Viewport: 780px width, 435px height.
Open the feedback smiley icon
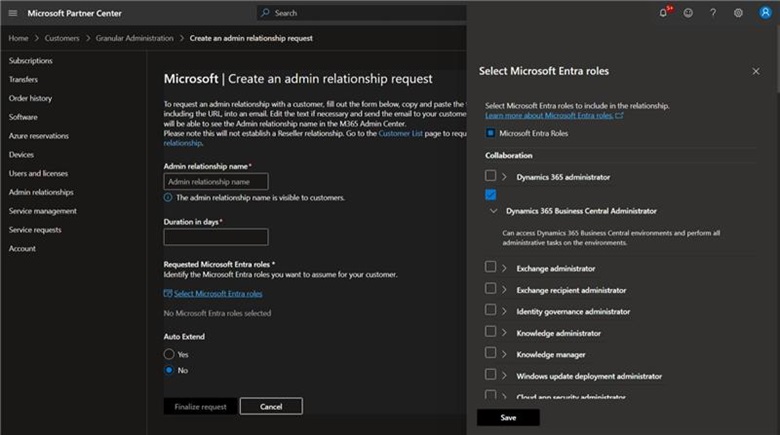coord(688,13)
